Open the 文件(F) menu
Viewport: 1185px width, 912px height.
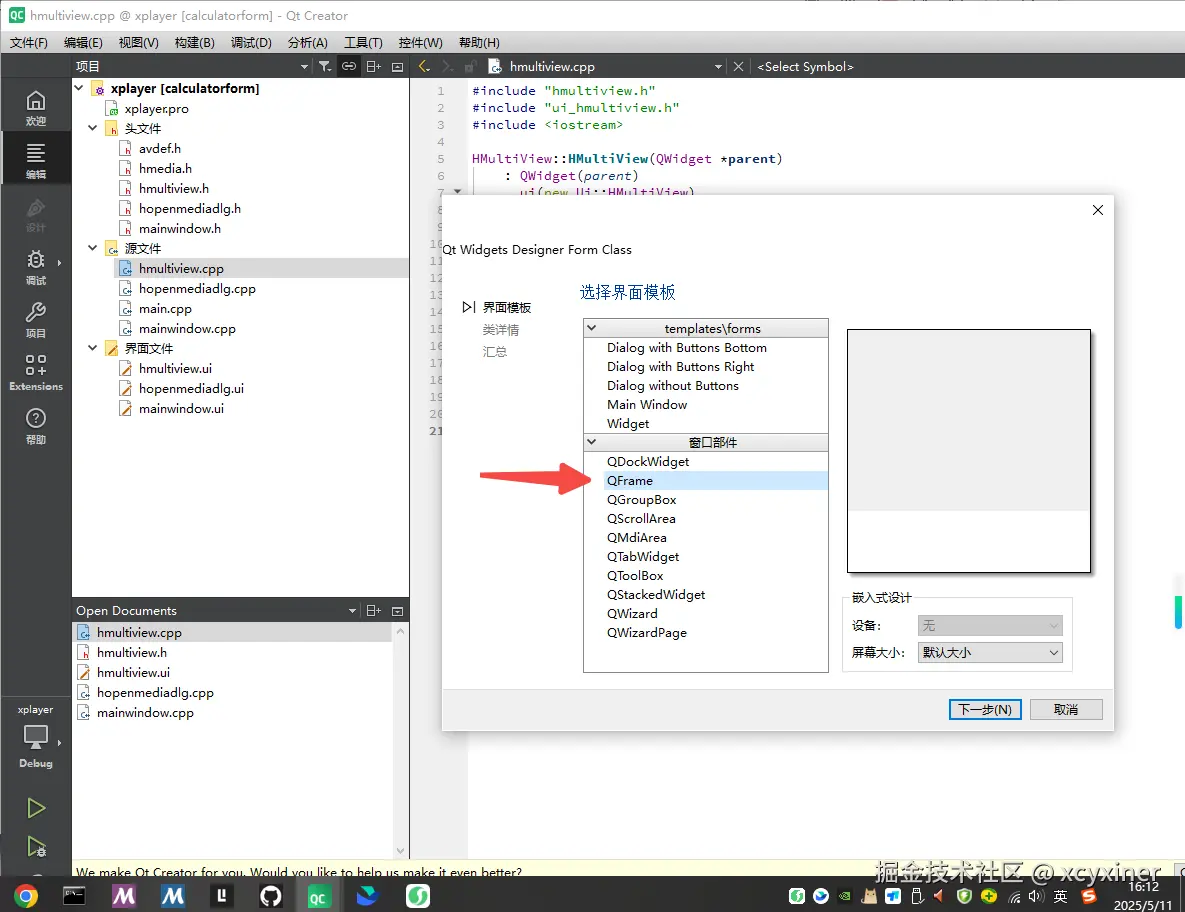pyautogui.click(x=29, y=42)
